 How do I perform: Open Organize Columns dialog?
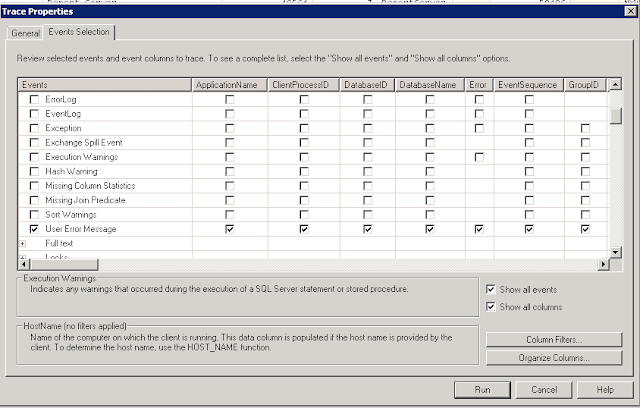click(554, 357)
